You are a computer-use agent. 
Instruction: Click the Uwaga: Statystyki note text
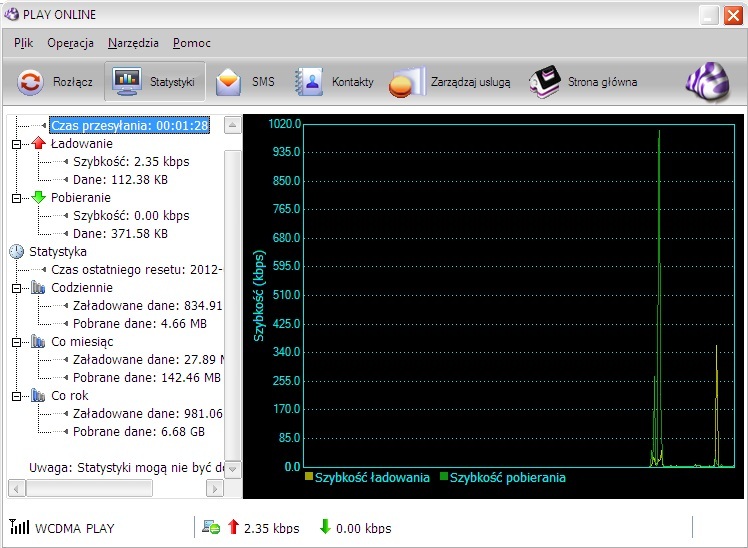pyautogui.click(x=126, y=467)
